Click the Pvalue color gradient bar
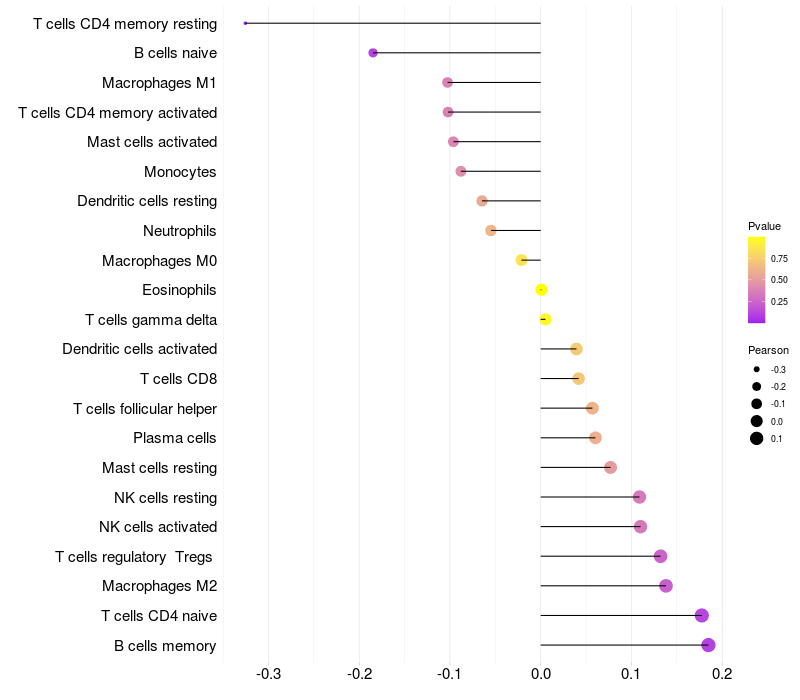 pos(756,280)
